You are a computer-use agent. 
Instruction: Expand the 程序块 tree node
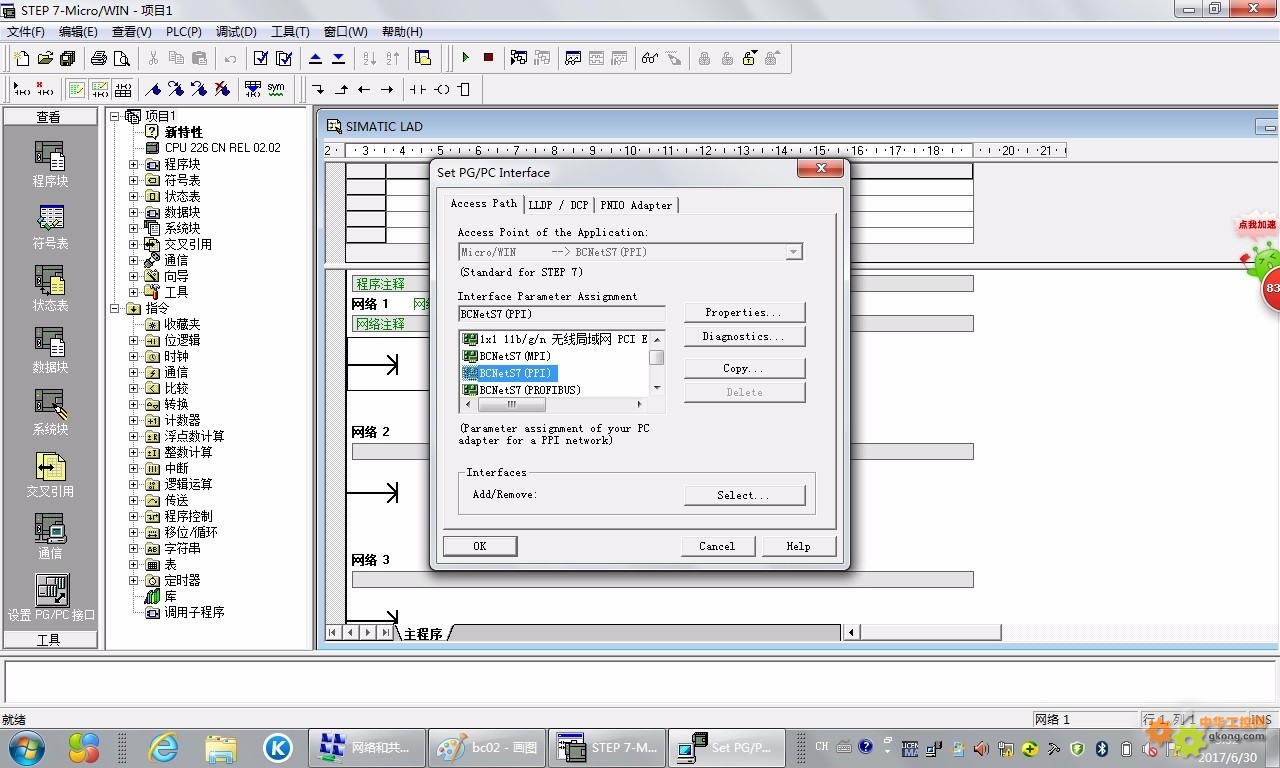coord(134,164)
